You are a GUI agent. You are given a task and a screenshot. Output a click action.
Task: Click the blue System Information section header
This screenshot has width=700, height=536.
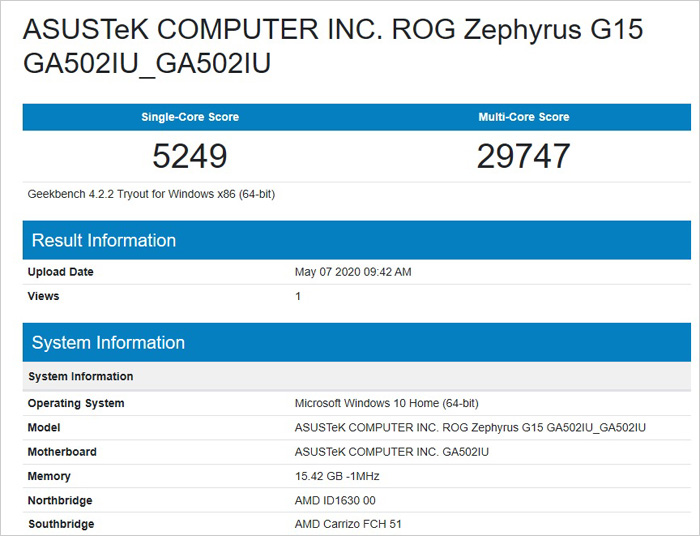click(108, 343)
